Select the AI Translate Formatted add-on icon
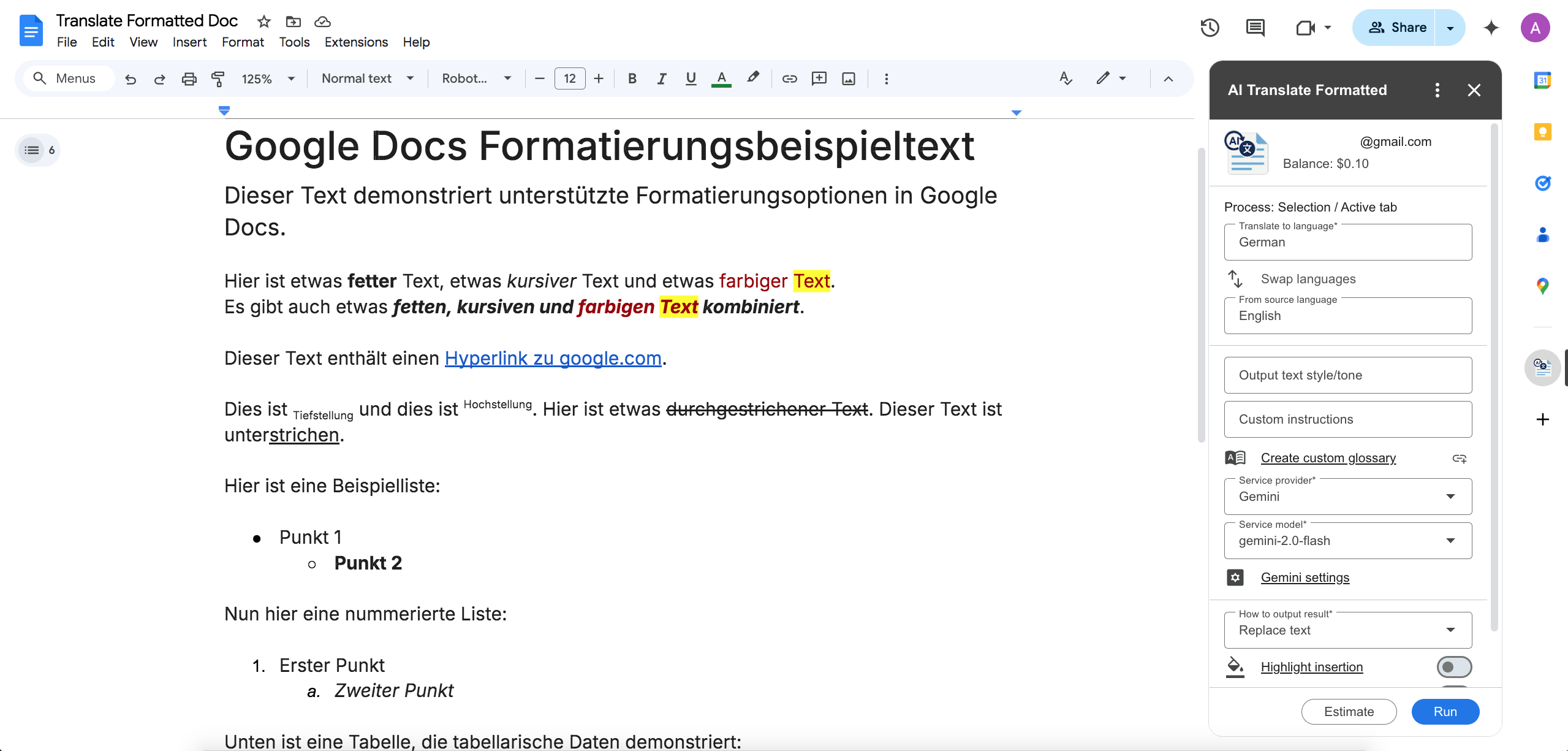 tap(1543, 368)
